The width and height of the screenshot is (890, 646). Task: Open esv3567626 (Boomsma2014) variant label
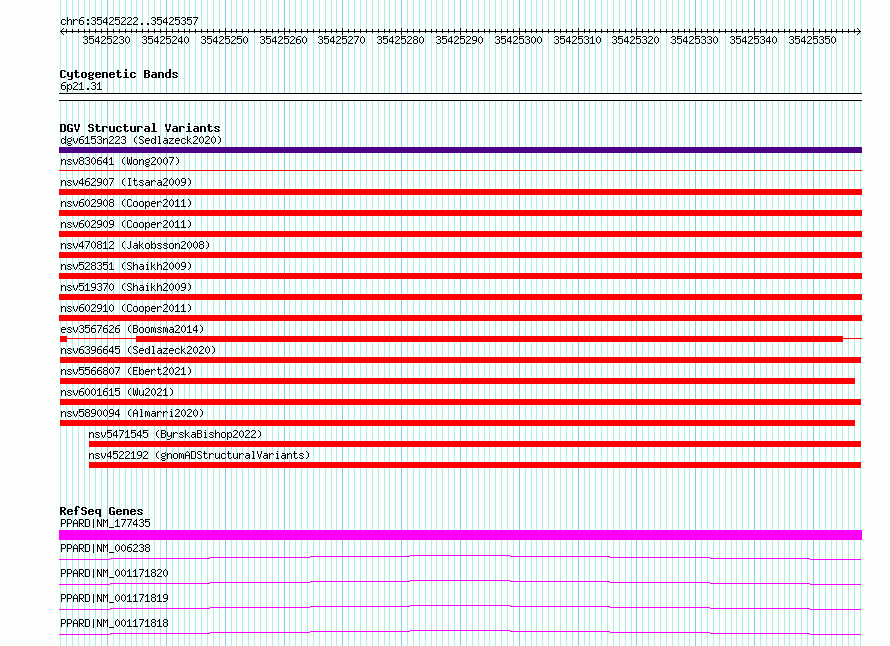coord(132,329)
